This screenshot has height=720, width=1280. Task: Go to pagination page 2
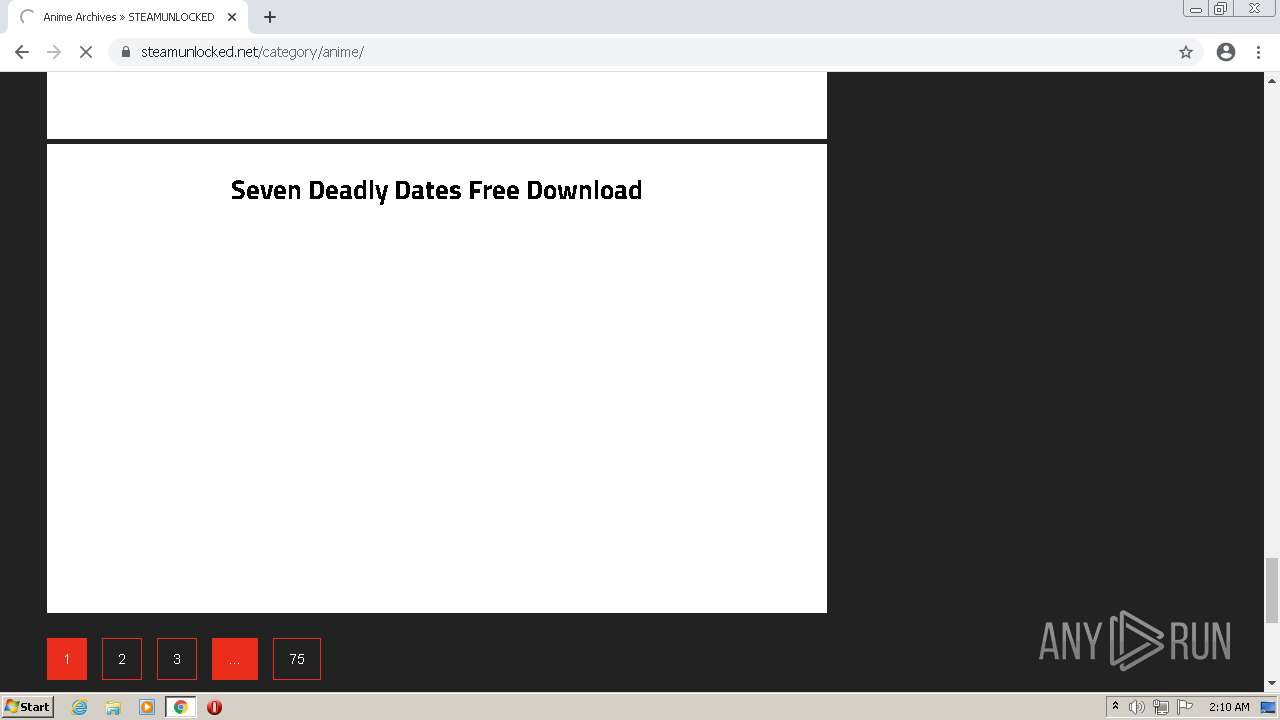pos(122,659)
